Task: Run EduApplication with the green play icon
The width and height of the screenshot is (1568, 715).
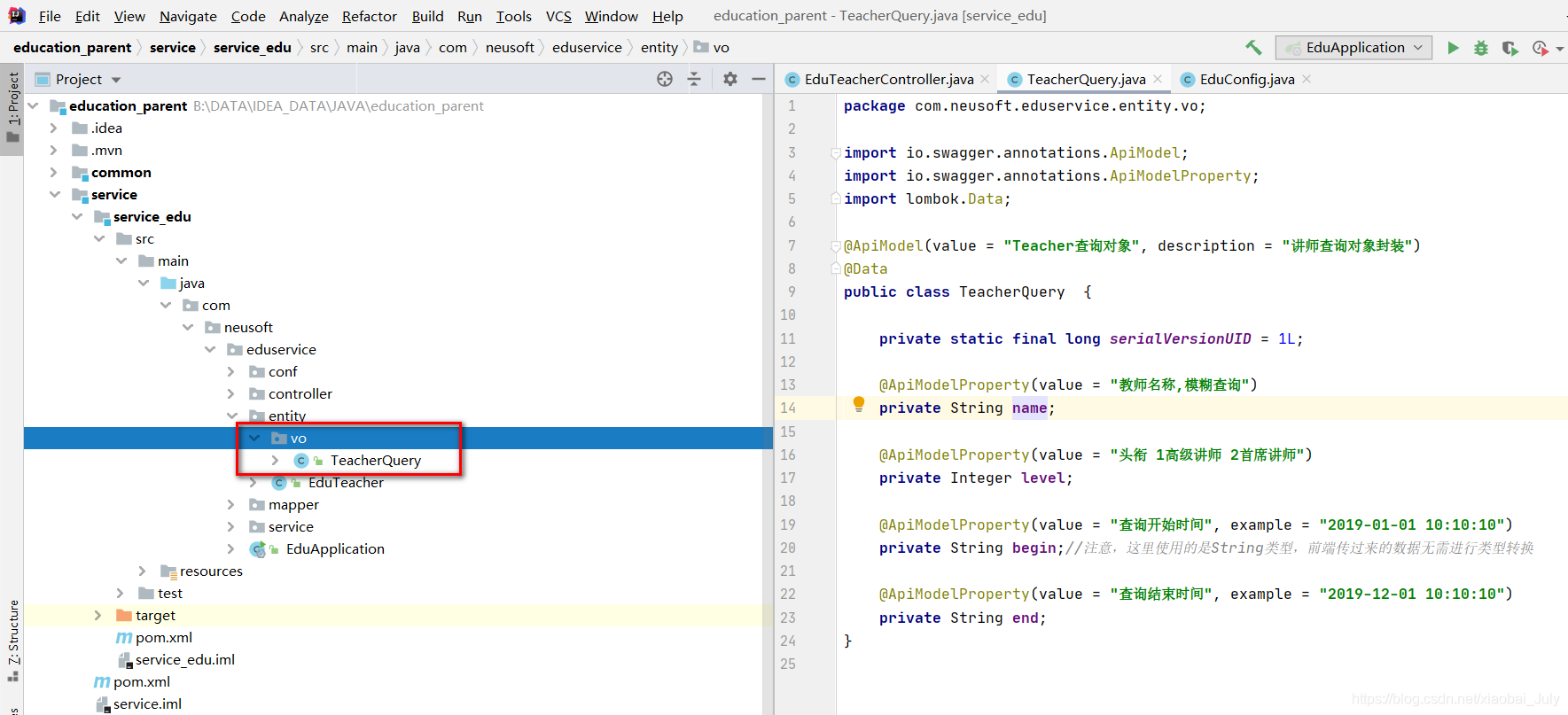Action: (x=1453, y=48)
